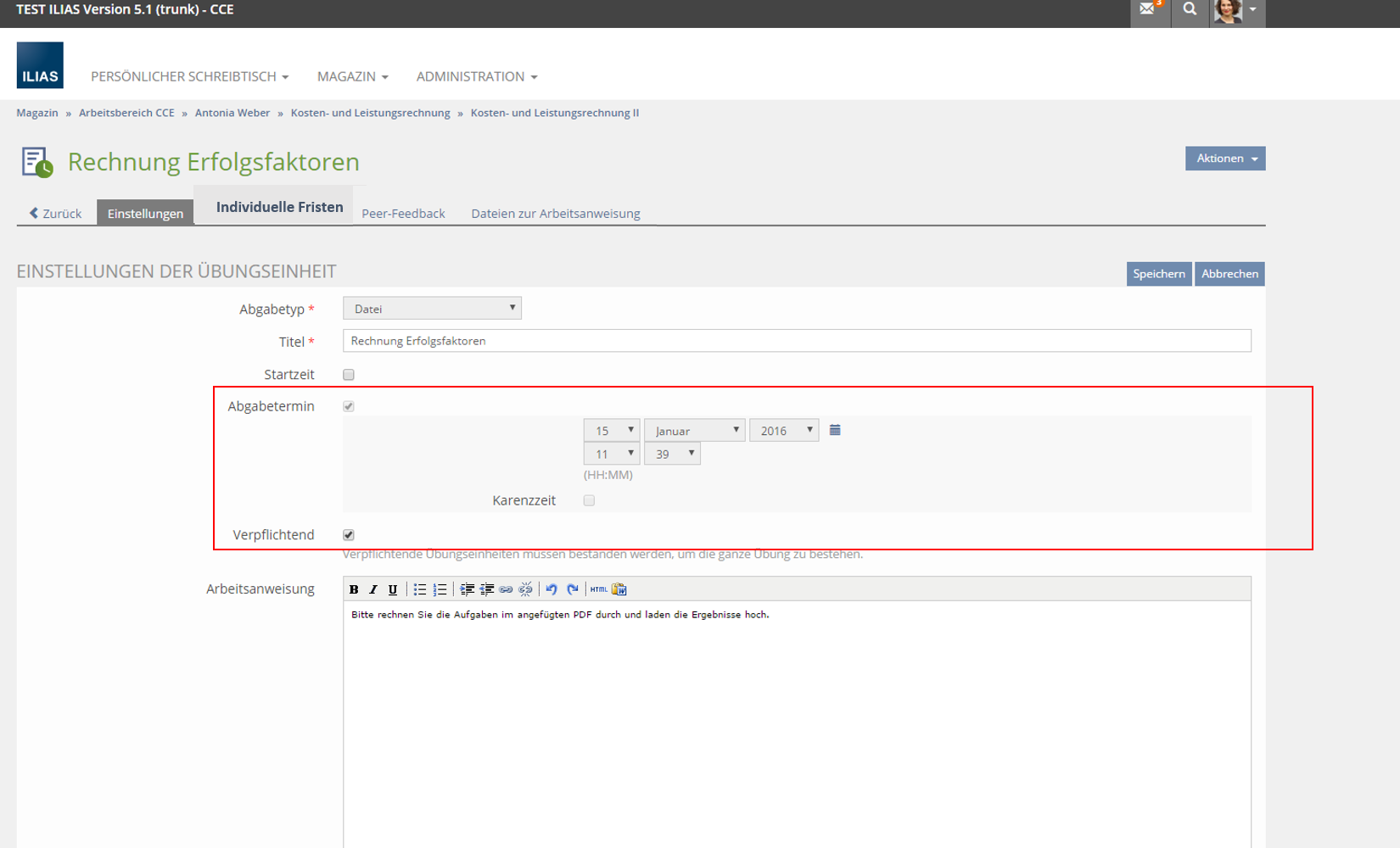Switch to the Peer-Feedback tab
This screenshot has width=1400, height=848.
click(x=403, y=214)
